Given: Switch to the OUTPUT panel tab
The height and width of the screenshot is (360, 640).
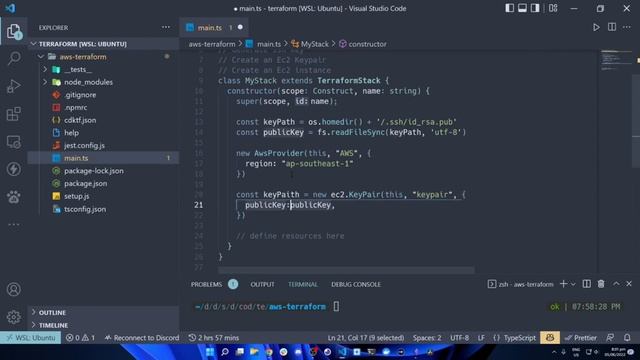Looking at the screenshot, I should pyautogui.click(x=262, y=284).
